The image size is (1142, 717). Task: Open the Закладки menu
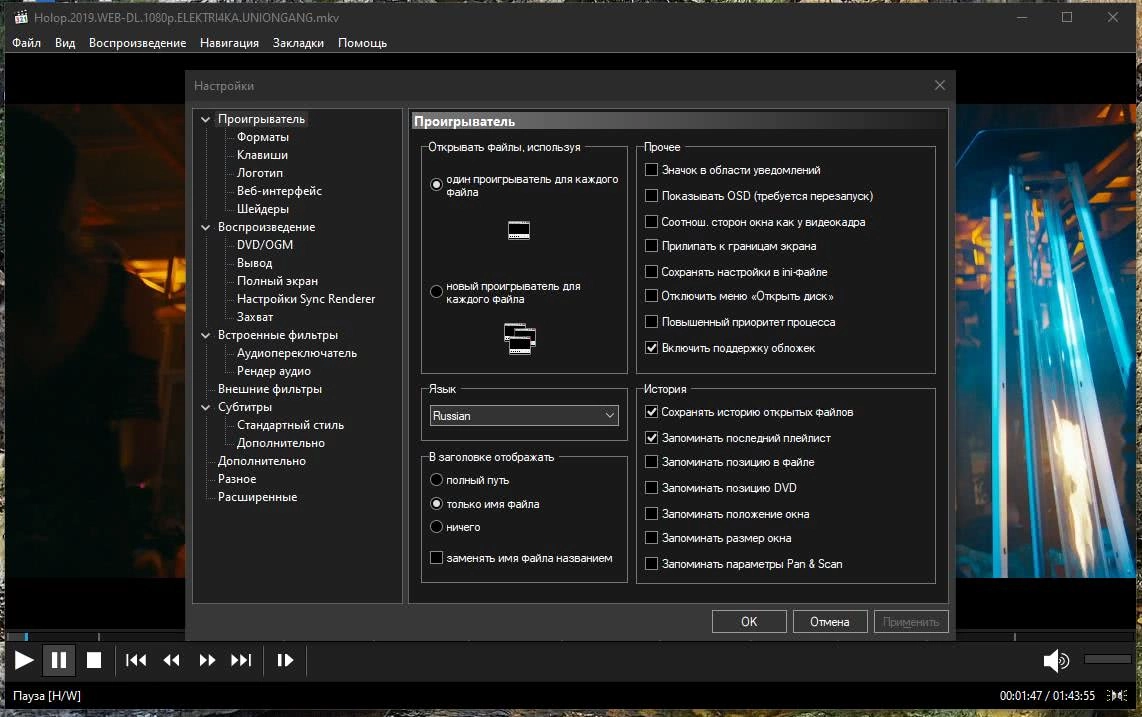click(x=299, y=43)
